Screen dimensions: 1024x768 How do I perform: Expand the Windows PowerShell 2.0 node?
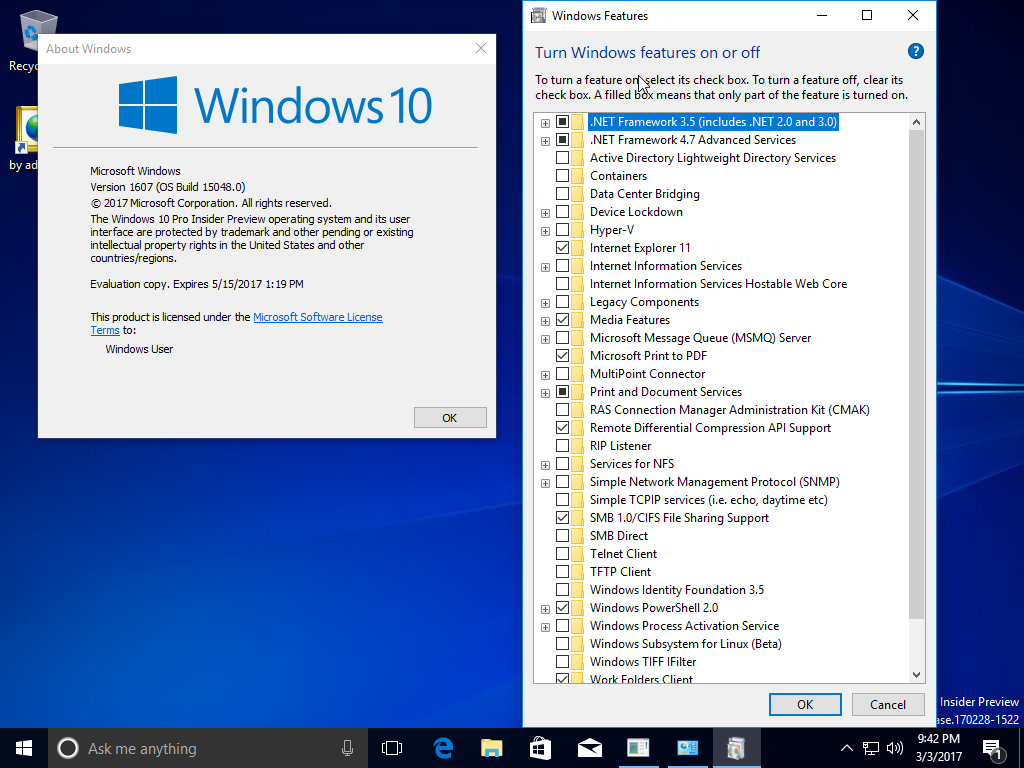tap(545, 609)
